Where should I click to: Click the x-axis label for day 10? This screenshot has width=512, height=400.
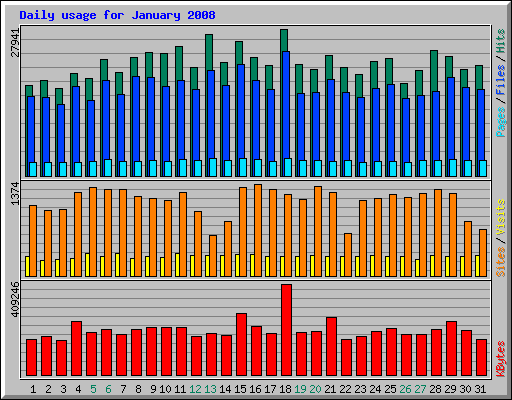pyautogui.click(x=165, y=389)
